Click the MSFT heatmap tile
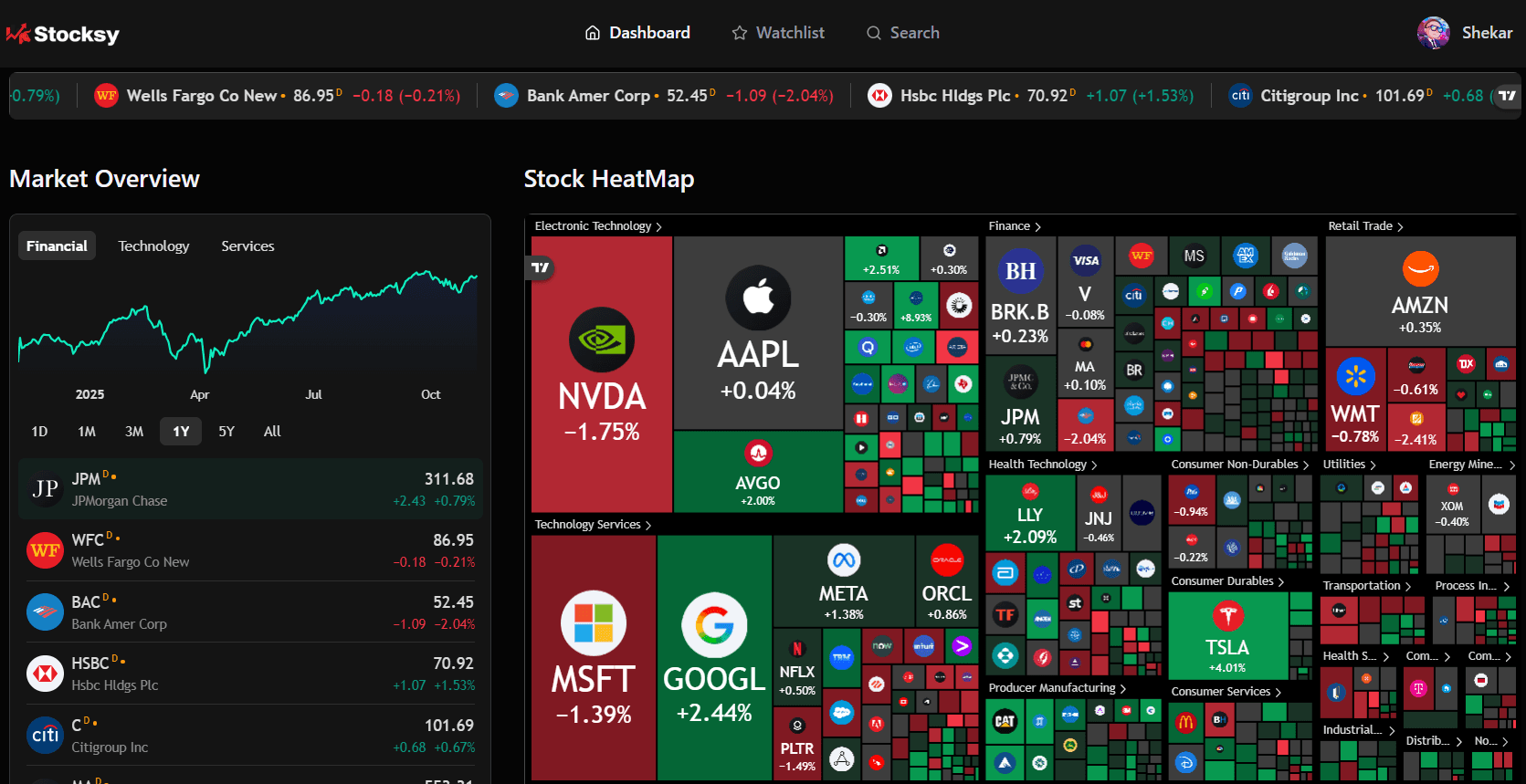 point(594,657)
